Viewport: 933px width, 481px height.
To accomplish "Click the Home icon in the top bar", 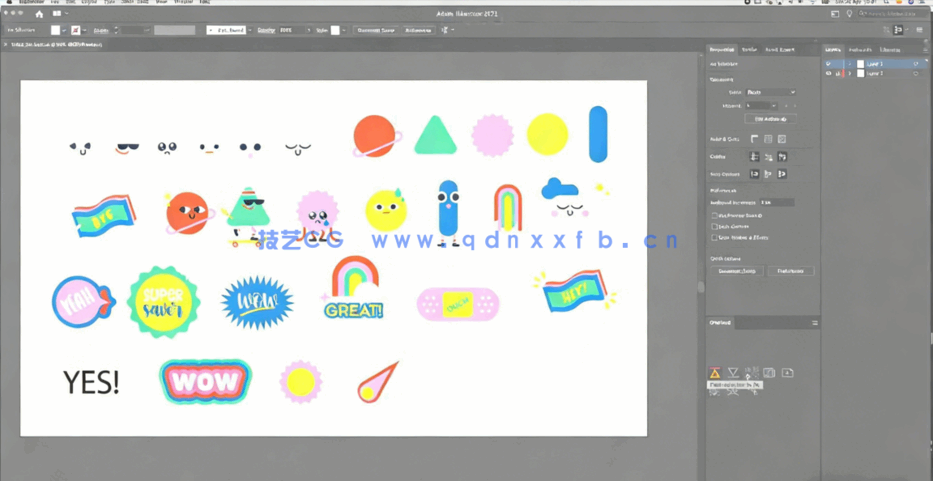I will [39, 15].
